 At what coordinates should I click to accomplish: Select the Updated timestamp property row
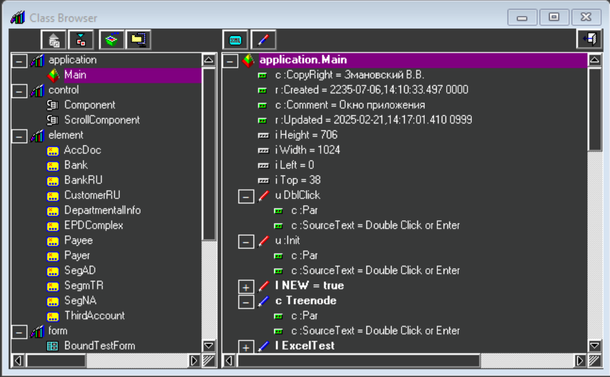(x=373, y=120)
